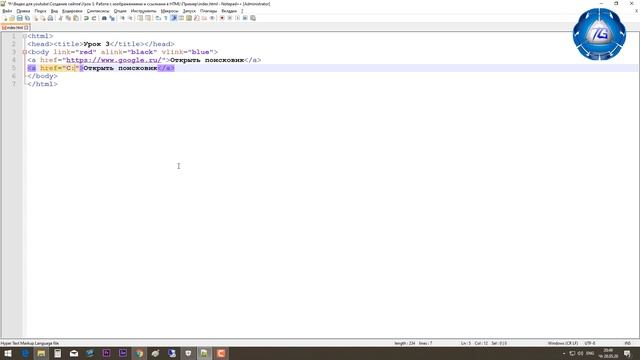
Task: Copy selection with toolbar icon
Action: (68, 18)
